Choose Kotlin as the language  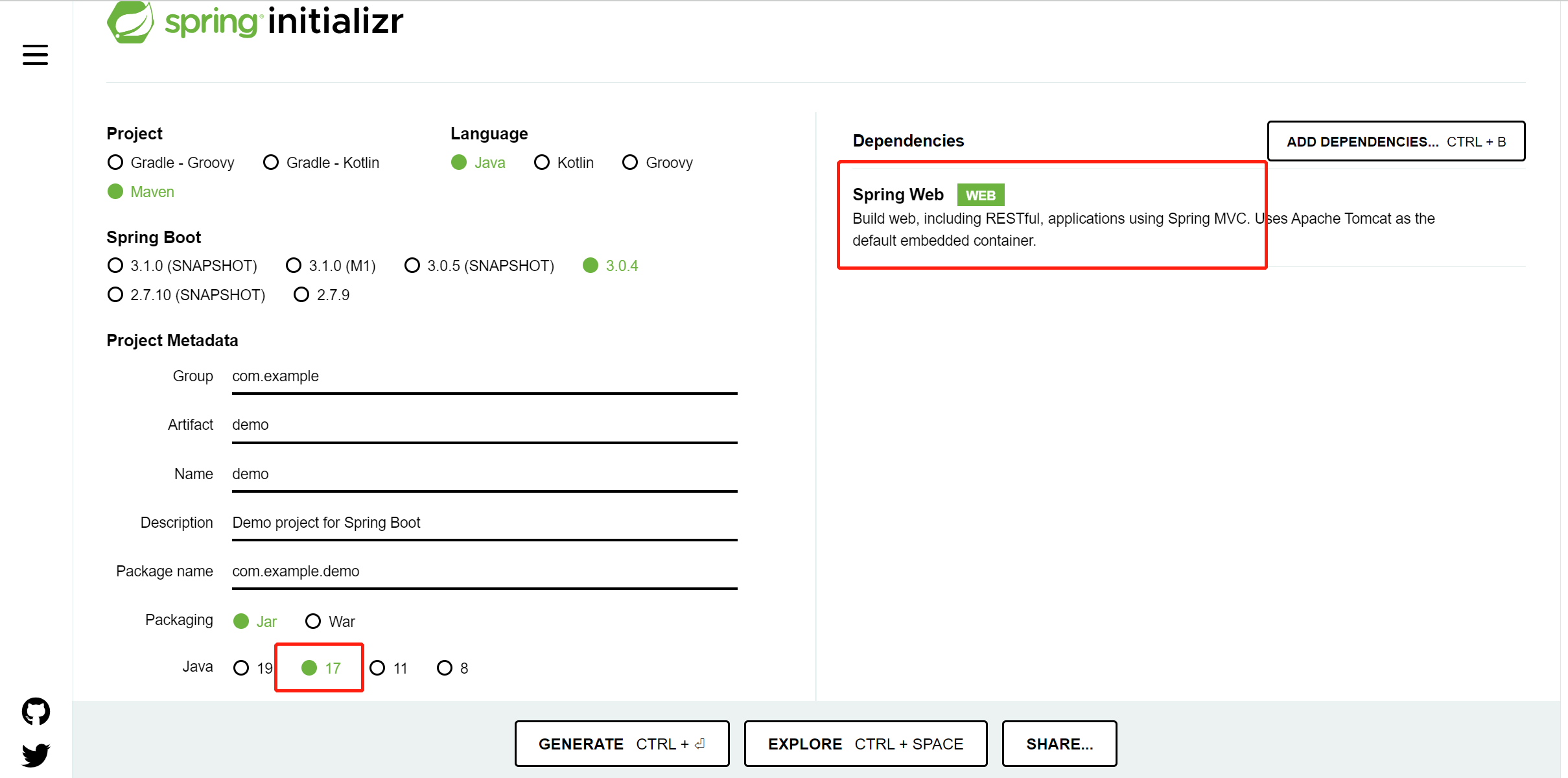[x=564, y=163]
